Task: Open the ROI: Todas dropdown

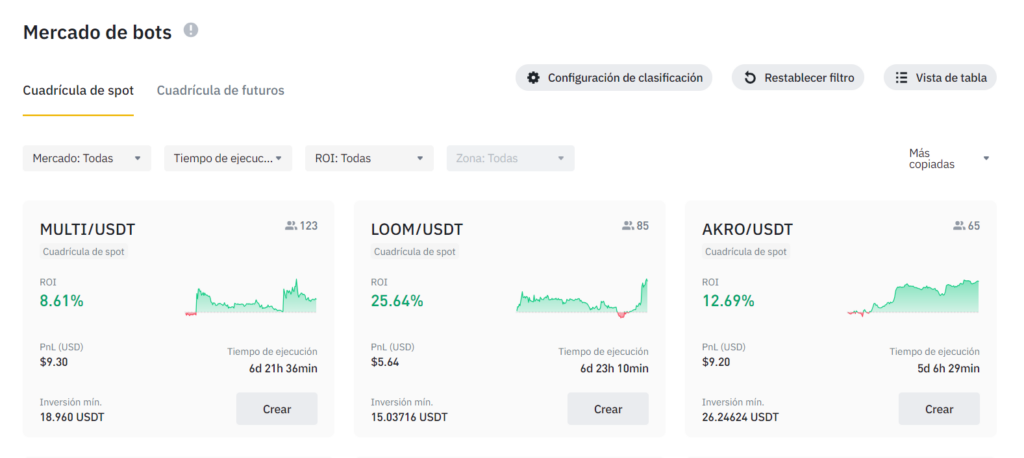Action: (369, 158)
